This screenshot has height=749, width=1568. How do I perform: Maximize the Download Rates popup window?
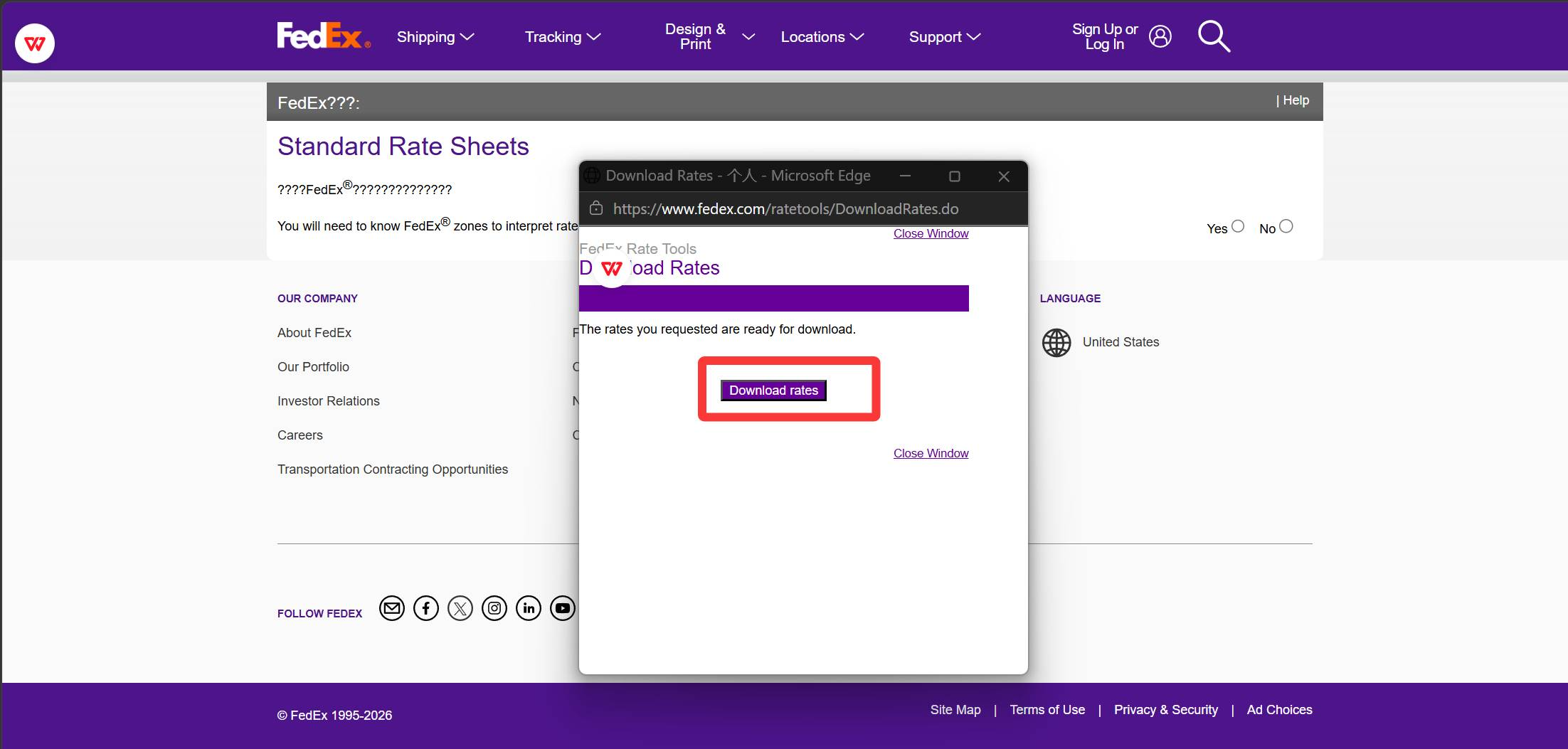click(955, 176)
